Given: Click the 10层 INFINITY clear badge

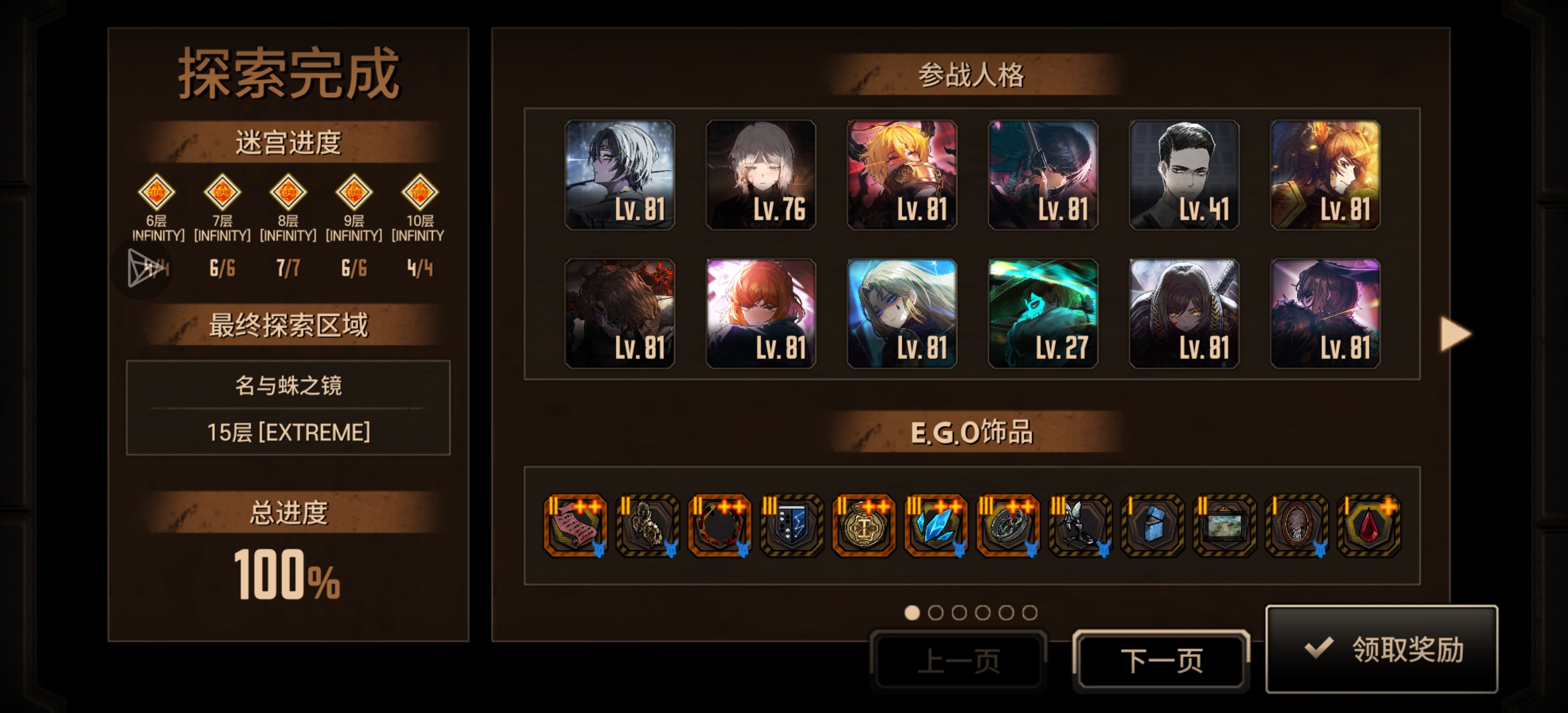Looking at the screenshot, I should pyautogui.click(x=419, y=192).
